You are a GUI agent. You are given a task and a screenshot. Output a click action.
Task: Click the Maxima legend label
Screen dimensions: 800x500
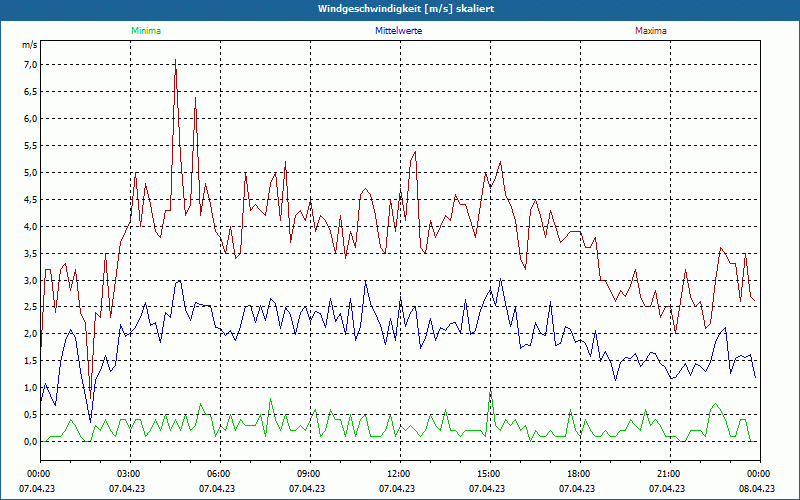pos(651,31)
